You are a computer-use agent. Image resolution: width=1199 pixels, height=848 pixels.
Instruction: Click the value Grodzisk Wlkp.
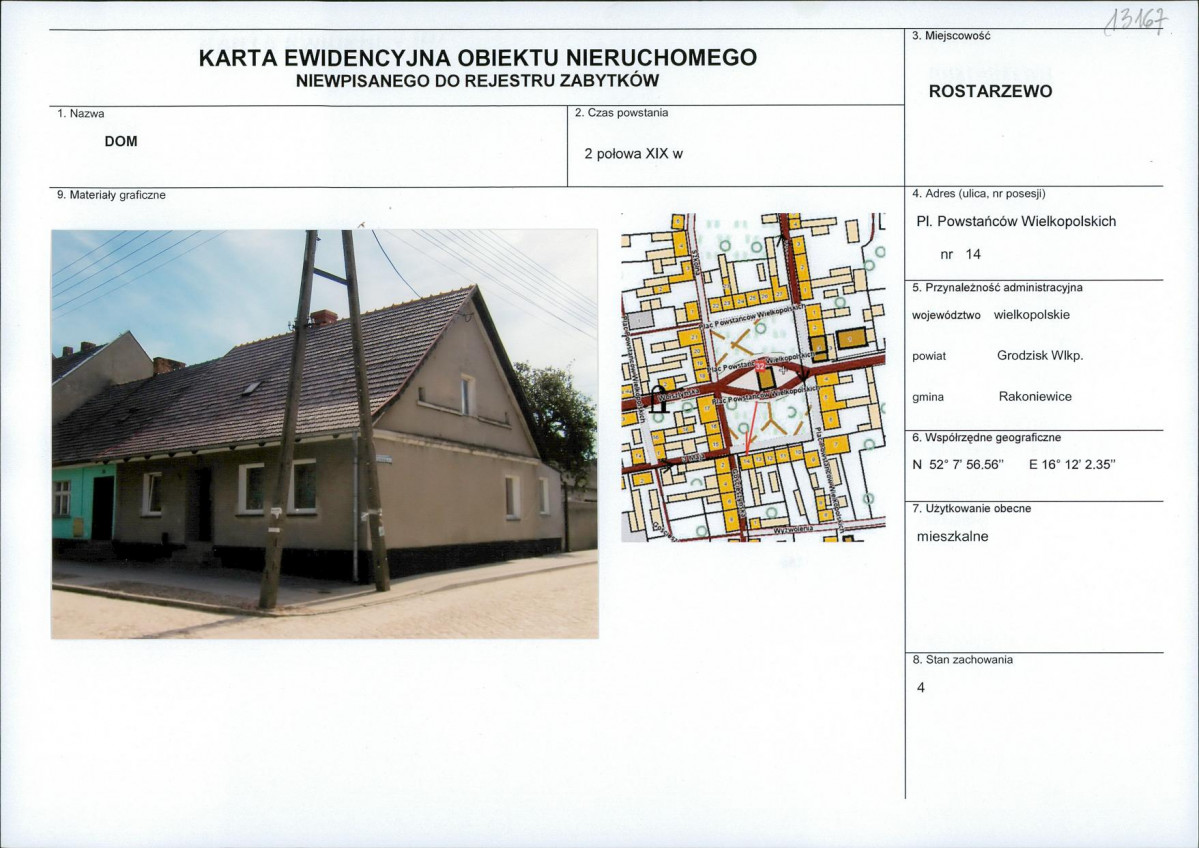pyautogui.click(x=1040, y=356)
